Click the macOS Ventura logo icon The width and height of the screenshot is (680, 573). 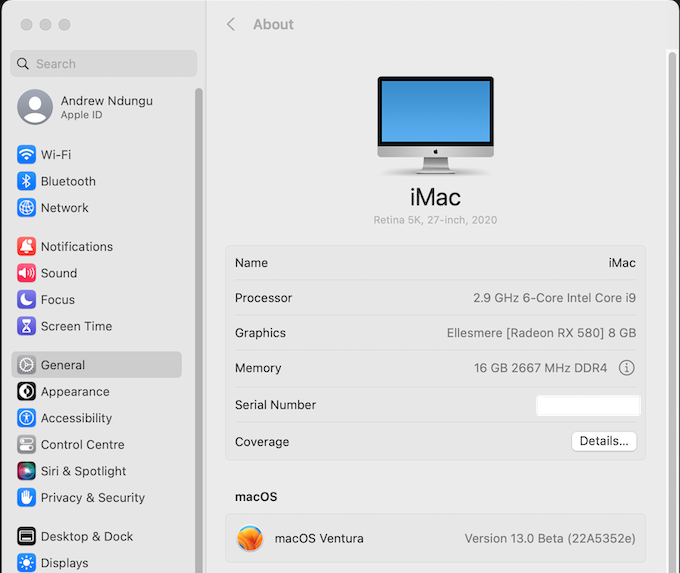(250, 538)
